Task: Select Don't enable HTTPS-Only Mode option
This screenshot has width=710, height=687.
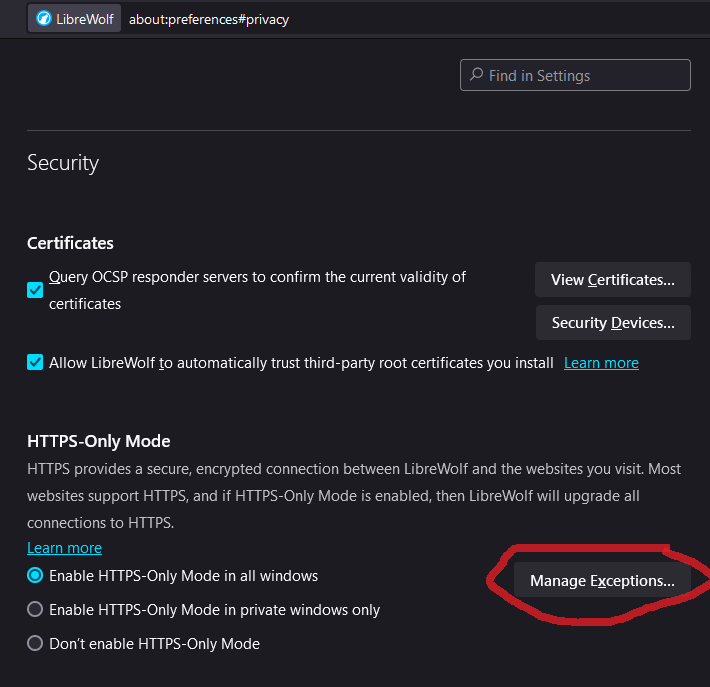Action: [35, 644]
